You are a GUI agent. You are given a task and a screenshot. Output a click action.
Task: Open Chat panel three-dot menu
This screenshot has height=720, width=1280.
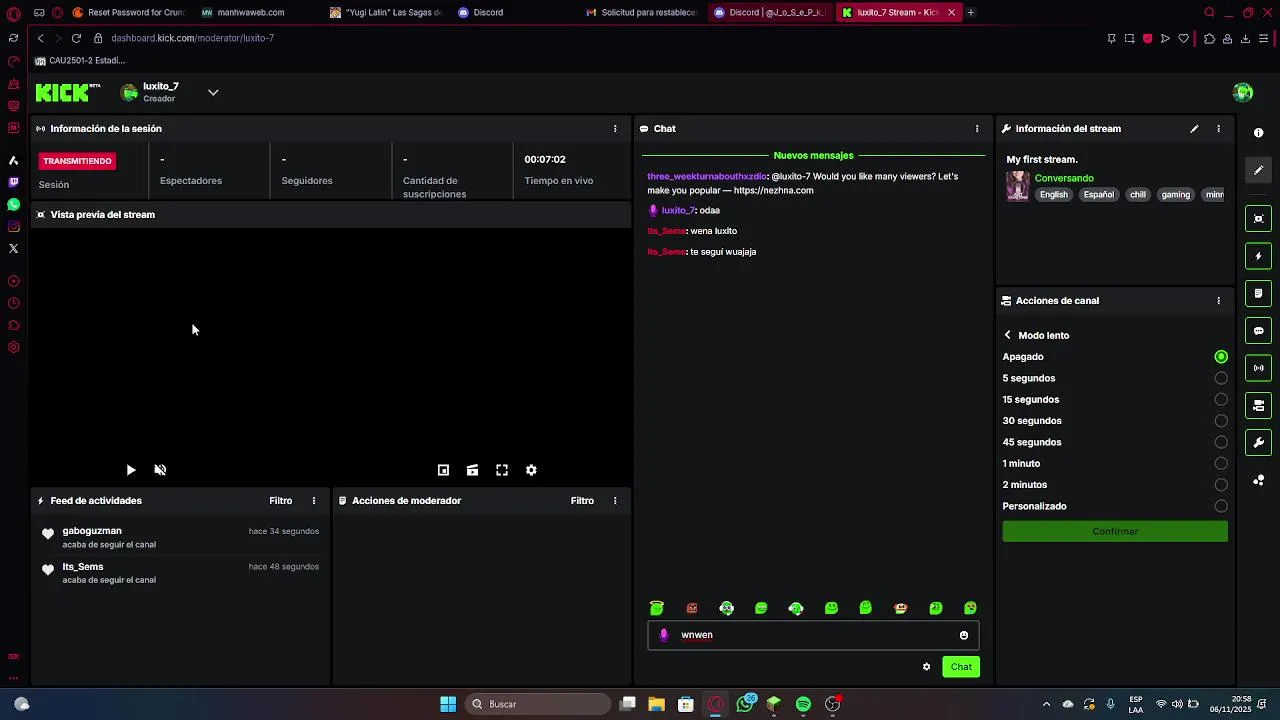pyautogui.click(x=977, y=129)
